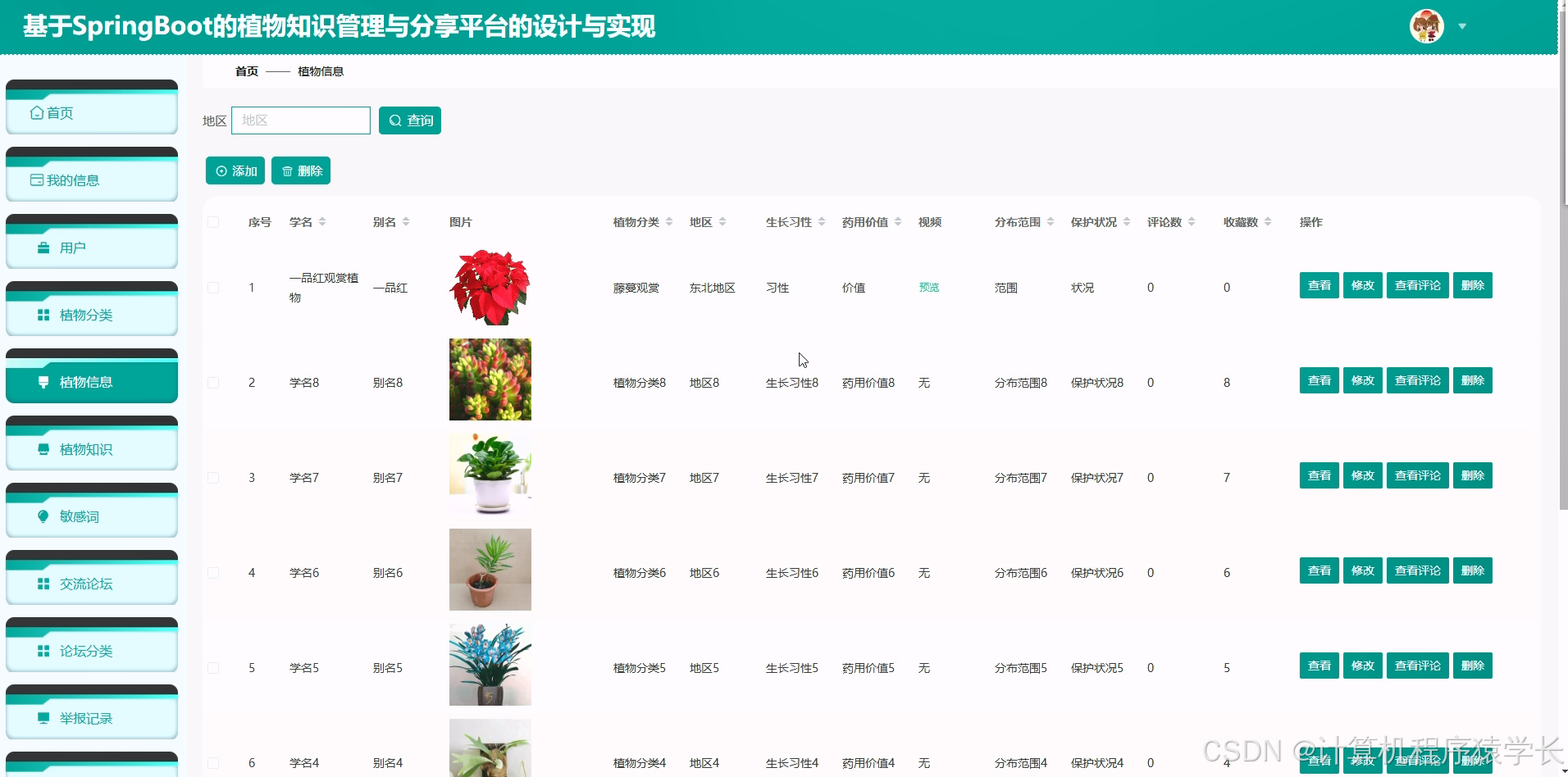Check the checkbox for row 1 一品红

pos(213,288)
